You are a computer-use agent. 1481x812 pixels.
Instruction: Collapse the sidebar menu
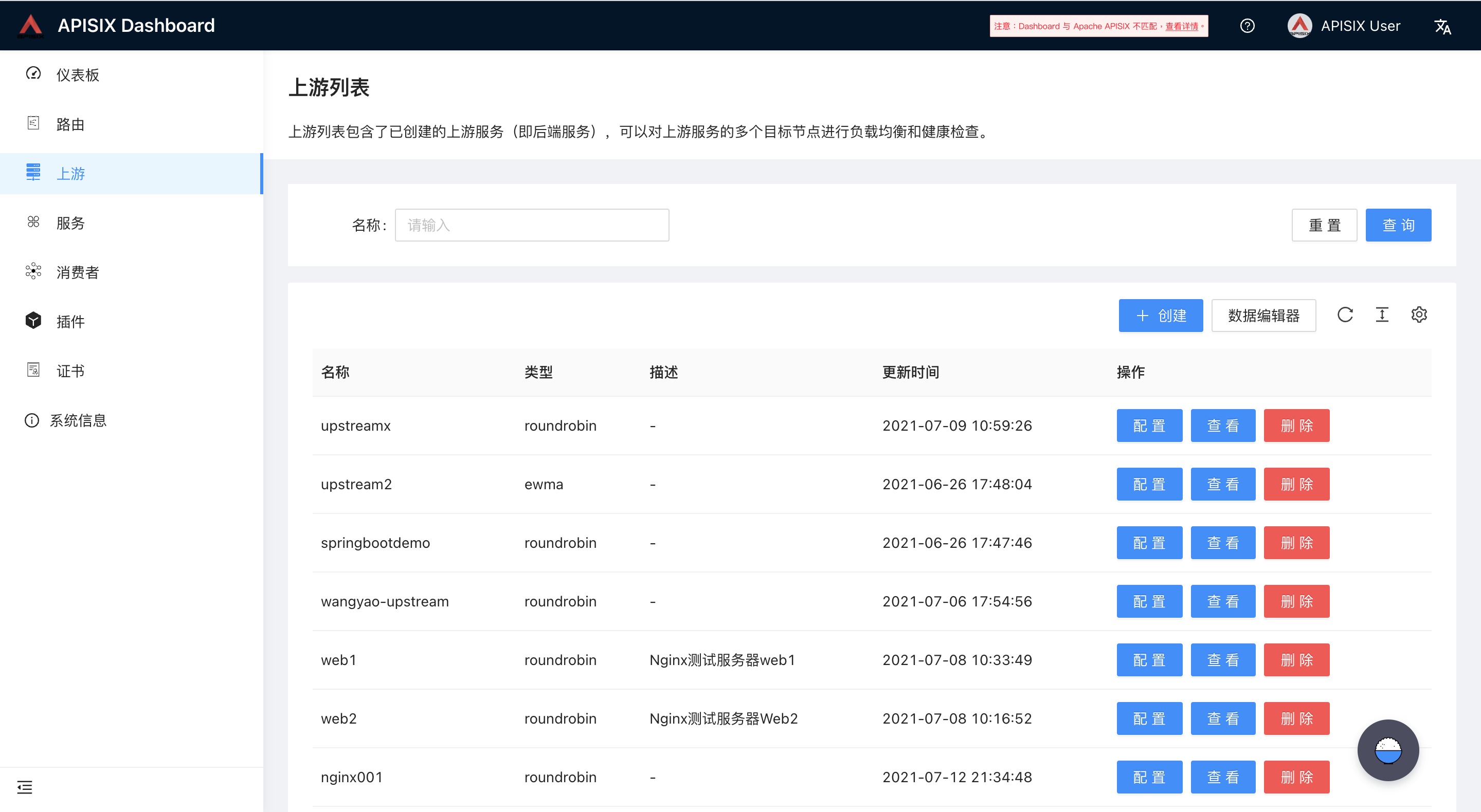(24, 787)
